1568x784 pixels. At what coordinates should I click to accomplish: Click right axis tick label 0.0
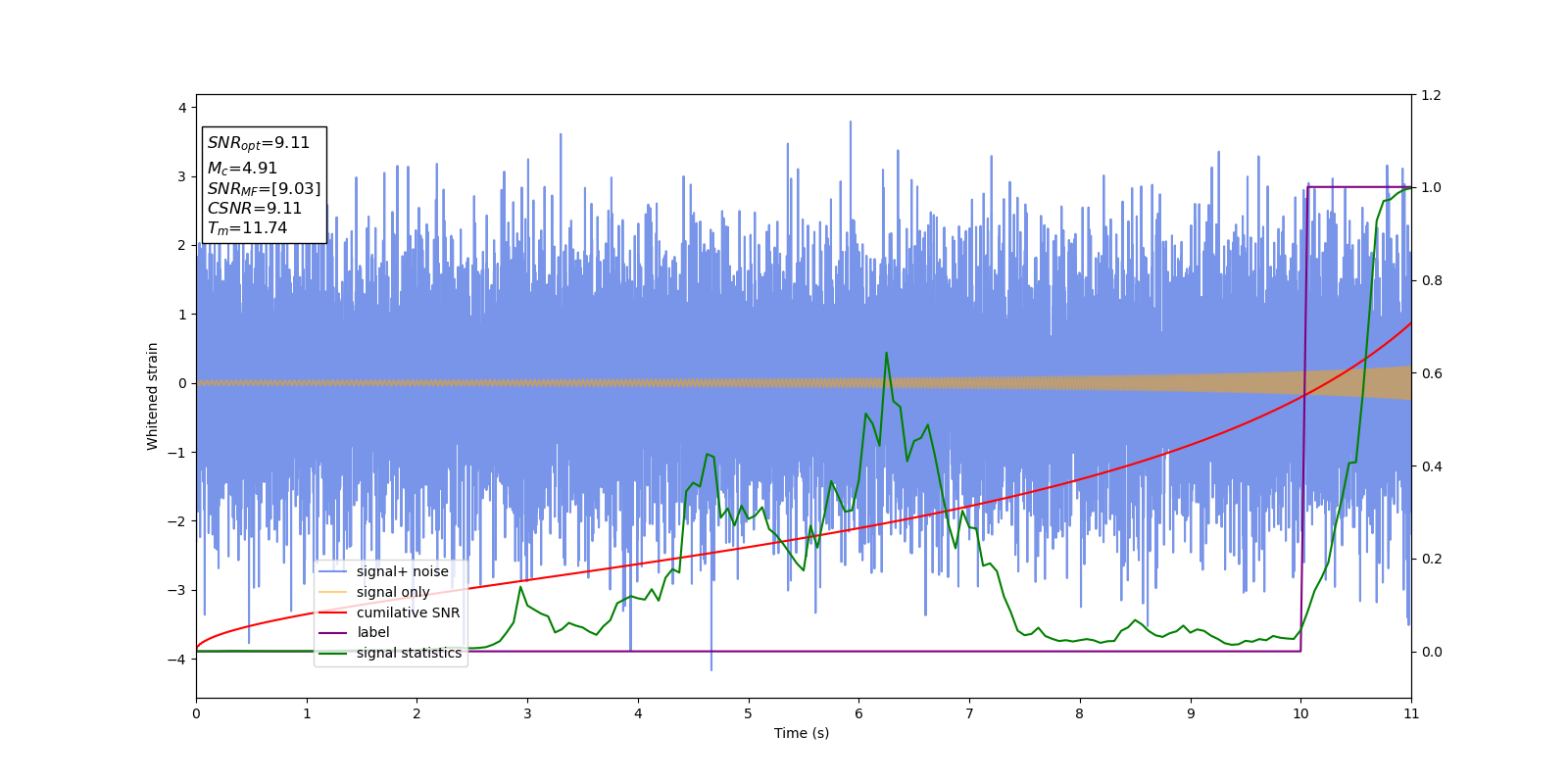(x=1431, y=652)
